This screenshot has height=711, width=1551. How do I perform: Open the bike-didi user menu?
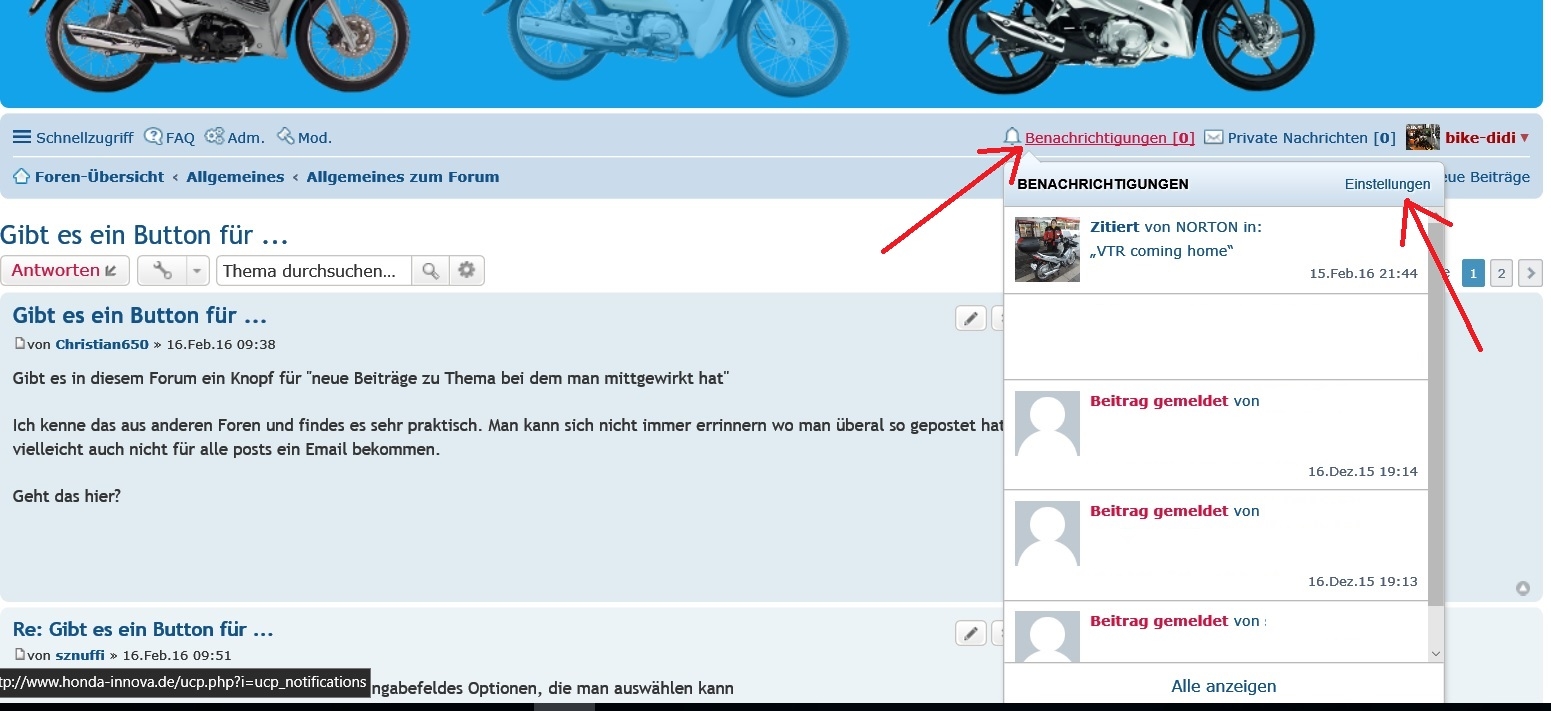(x=1467, y=137)
